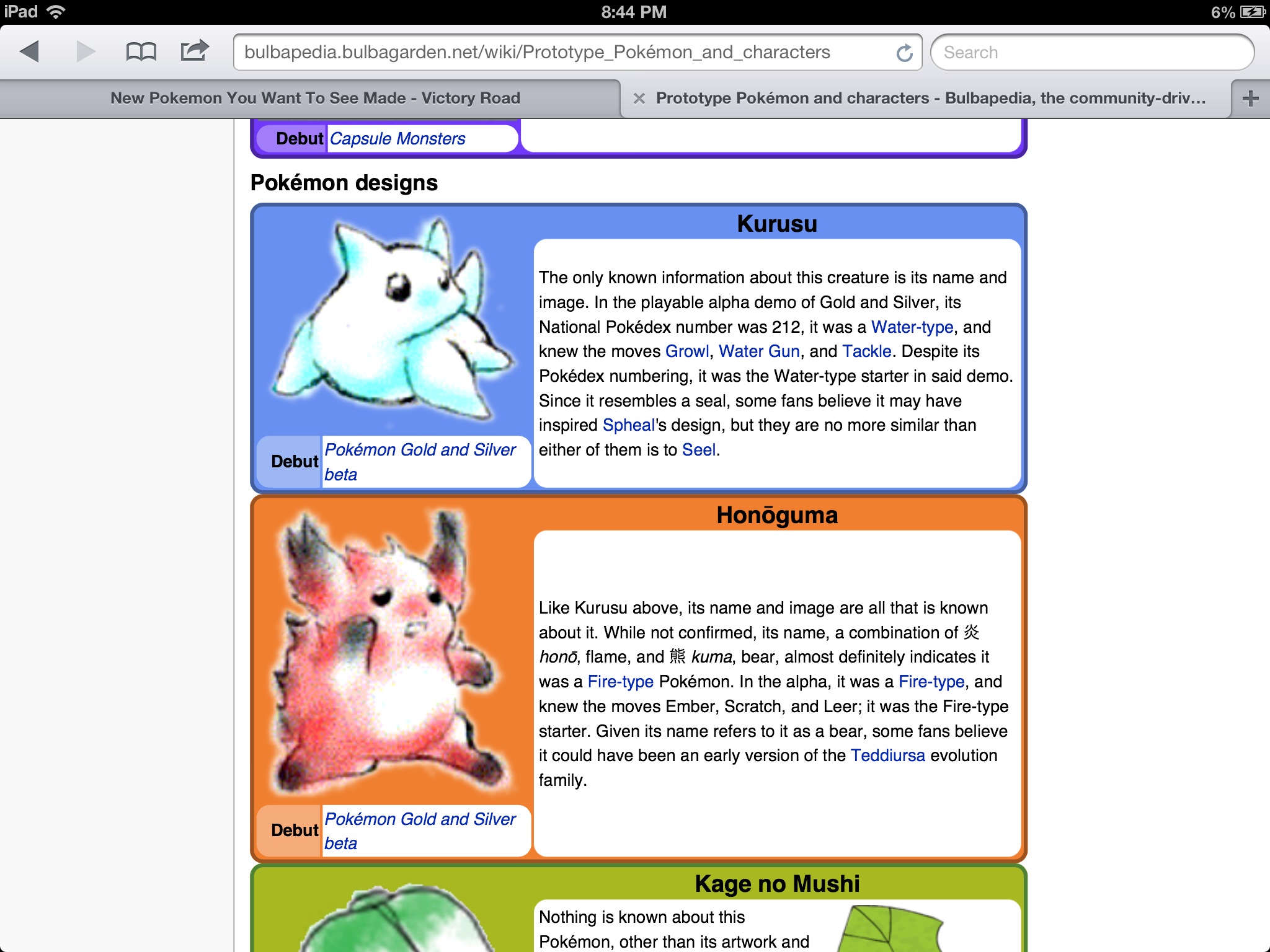Open the Tackle move link
The width and height of the screenshot is (1270, 952).
(867, 351)
